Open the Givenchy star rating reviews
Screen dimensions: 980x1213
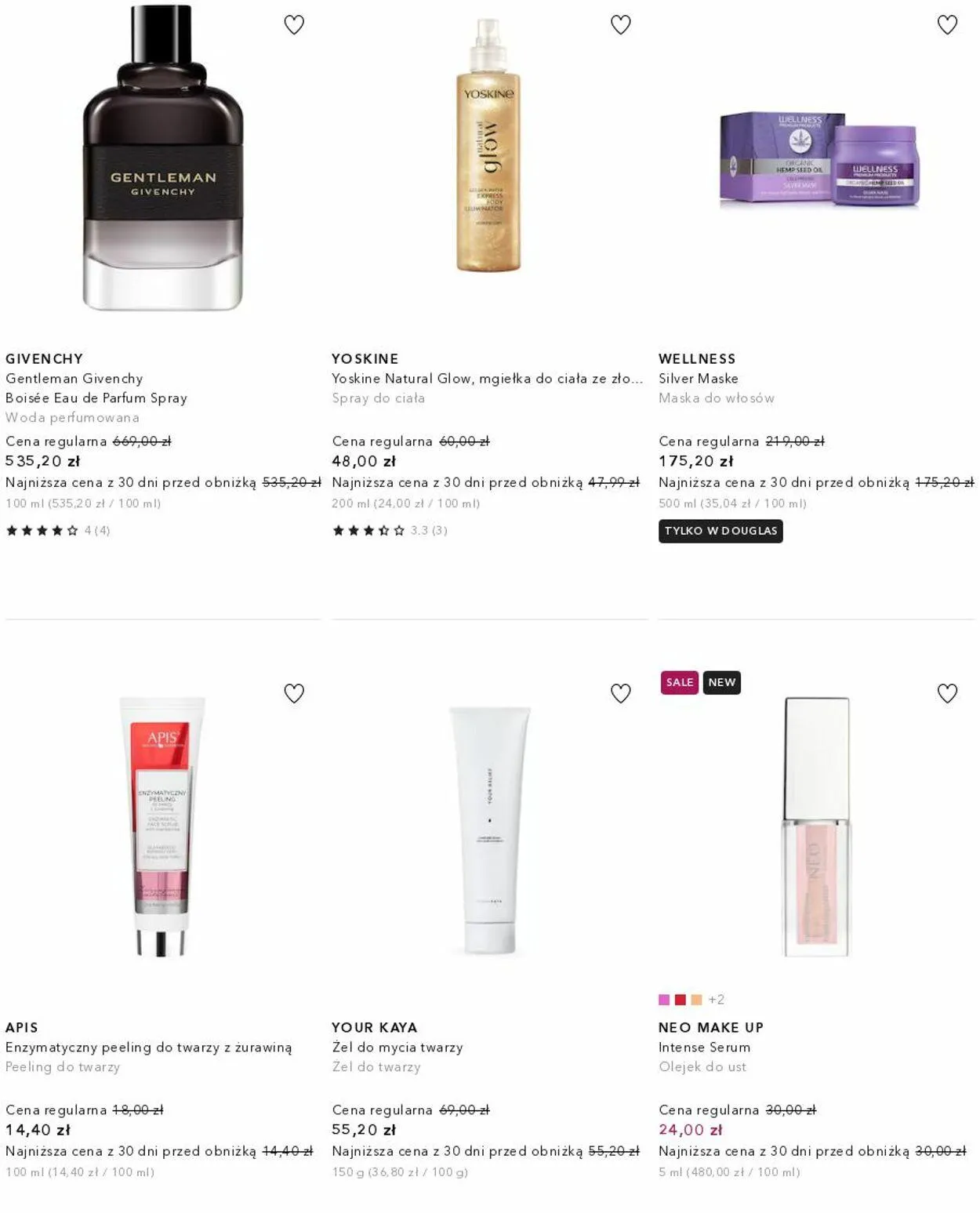pyautogui.click(x=58, y=531)
